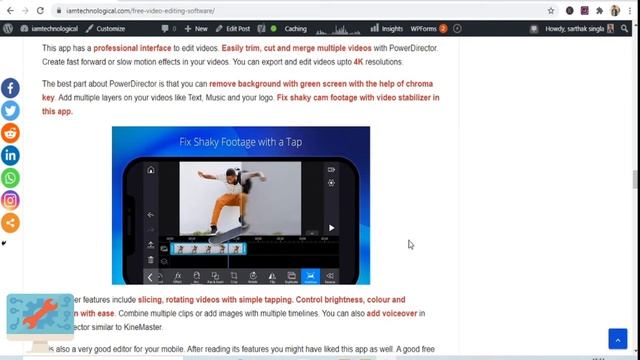
Task: Open the comments bubble in admin bar
Action: [169, 29]
